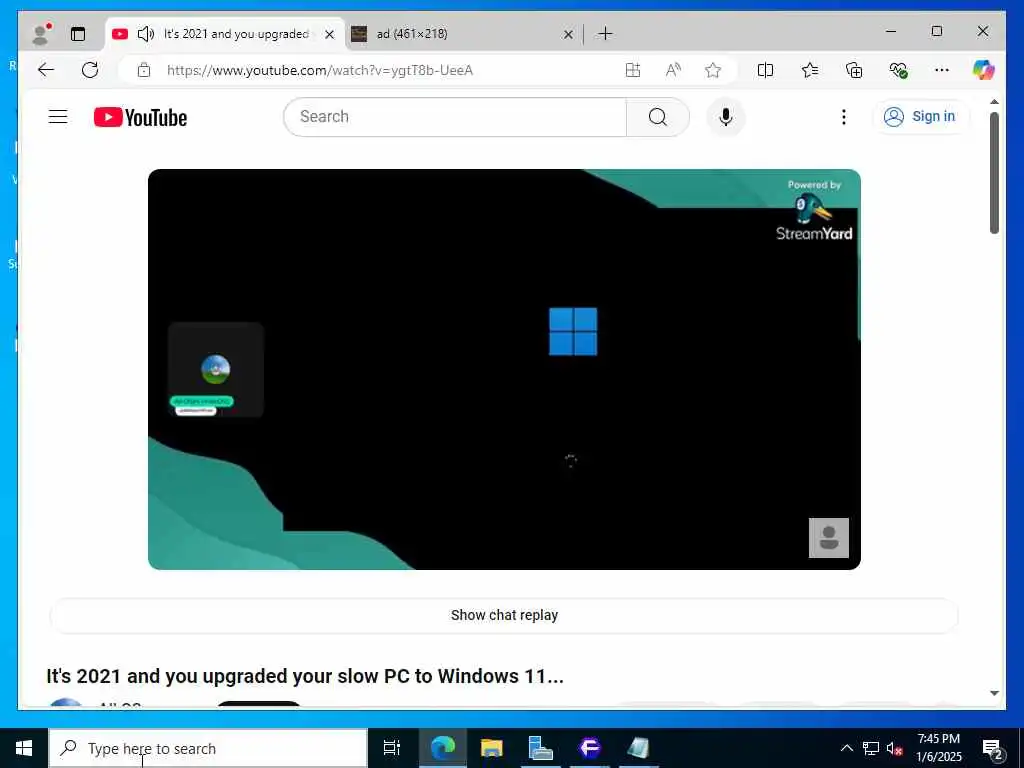Screen dimensions: 1024x768
Task: Open Microsoft Edge from the taskbar
Action: [443, 748]
